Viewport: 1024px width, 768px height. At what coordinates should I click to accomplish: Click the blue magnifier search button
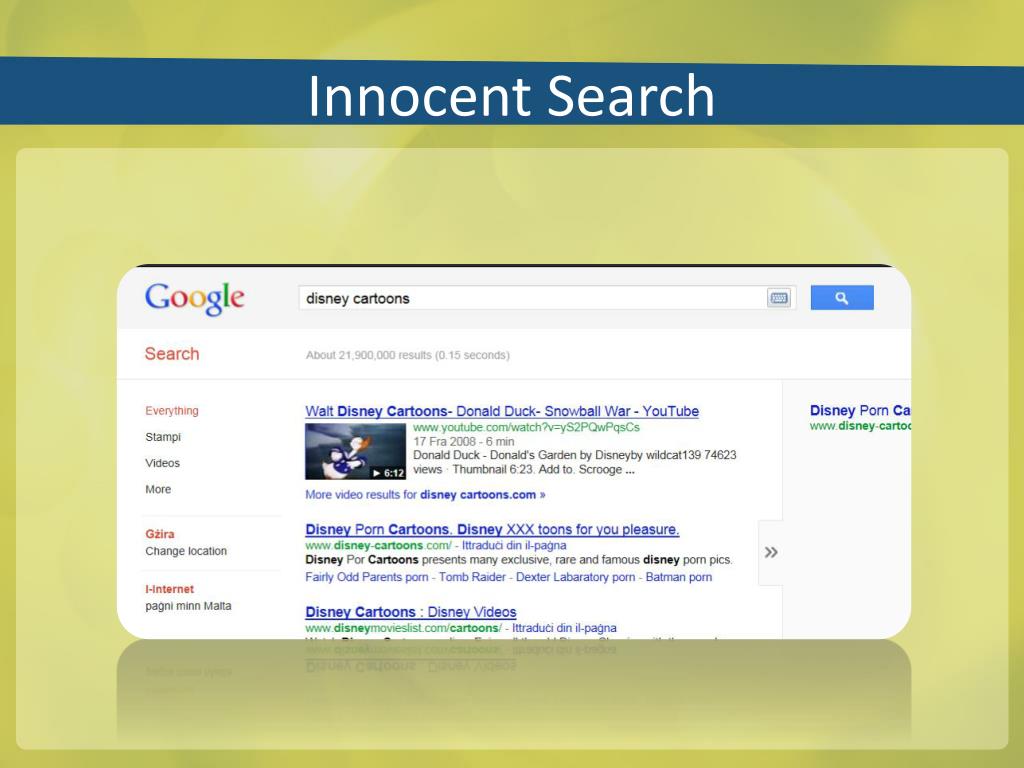[x=842, y=298]
